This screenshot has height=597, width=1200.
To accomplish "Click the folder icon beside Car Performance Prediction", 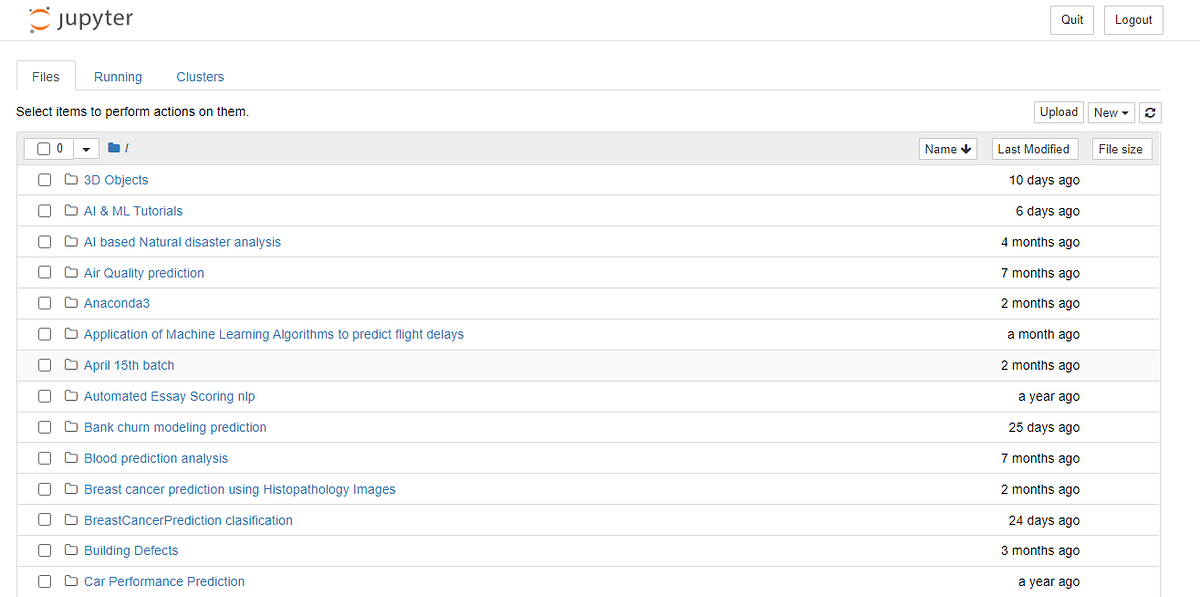I will (x=70, y=581).
